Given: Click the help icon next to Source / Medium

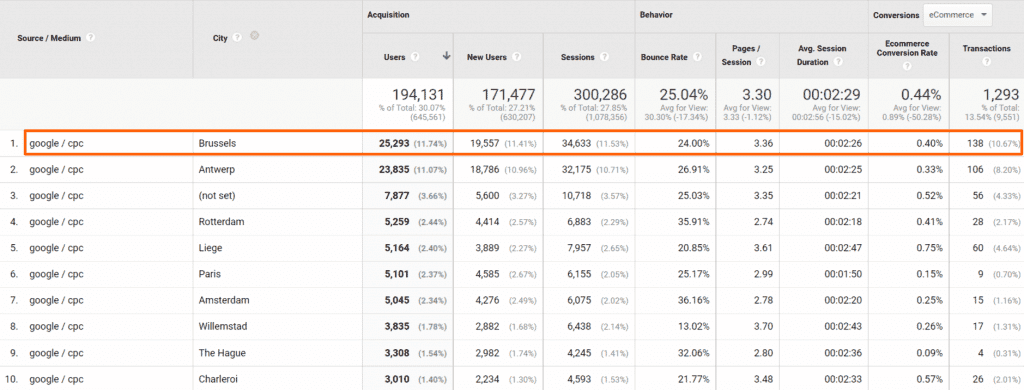Looking at the screenshot, I should pos(91,38).
